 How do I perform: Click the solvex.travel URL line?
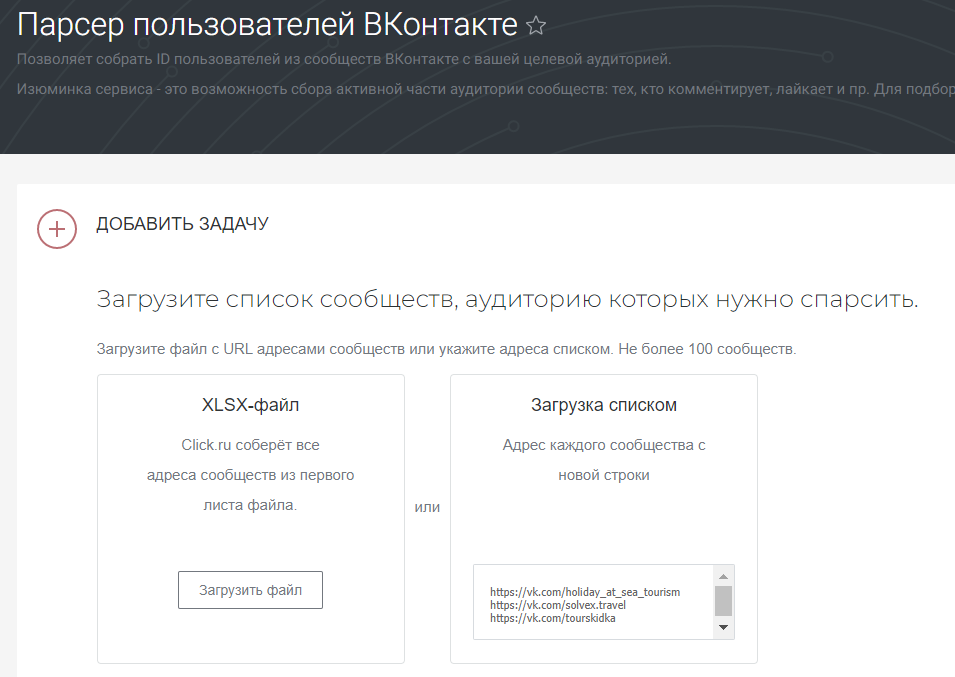558,605
